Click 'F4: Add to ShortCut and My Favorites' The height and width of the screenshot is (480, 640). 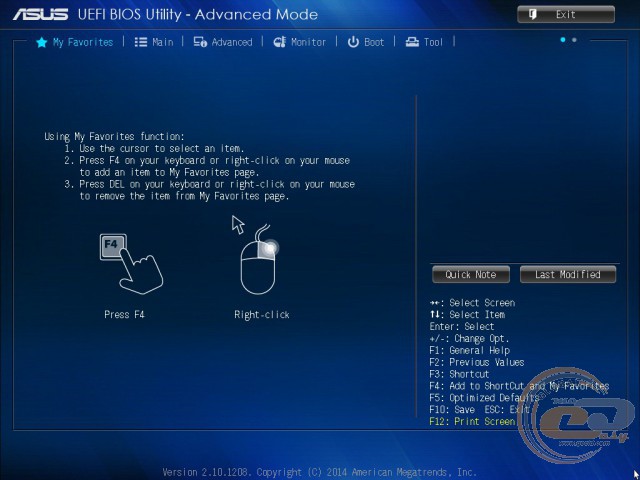click(519, 386)
